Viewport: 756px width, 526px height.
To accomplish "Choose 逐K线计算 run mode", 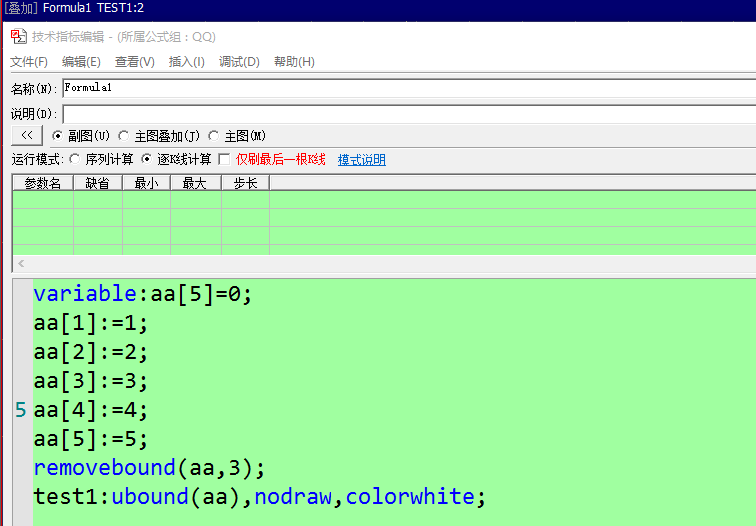I will (x=147, y=160).
